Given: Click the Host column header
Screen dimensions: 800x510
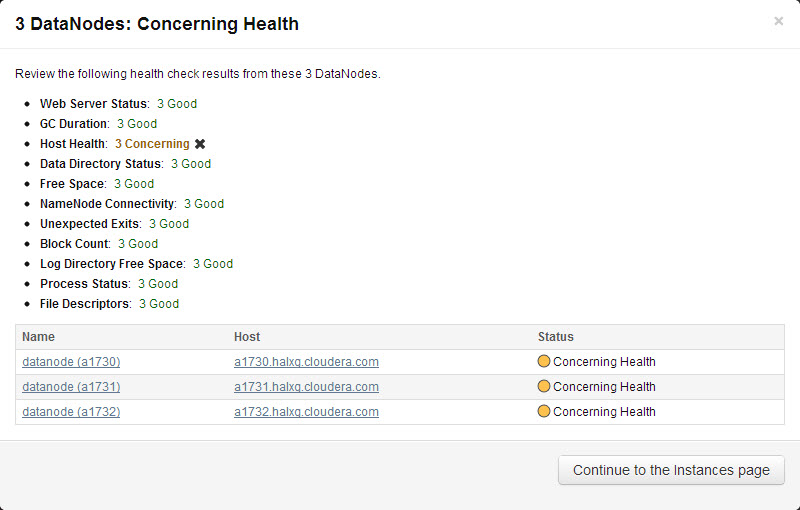Looking at the screenshot, I should pyautogui.click(x=247, y=337).
